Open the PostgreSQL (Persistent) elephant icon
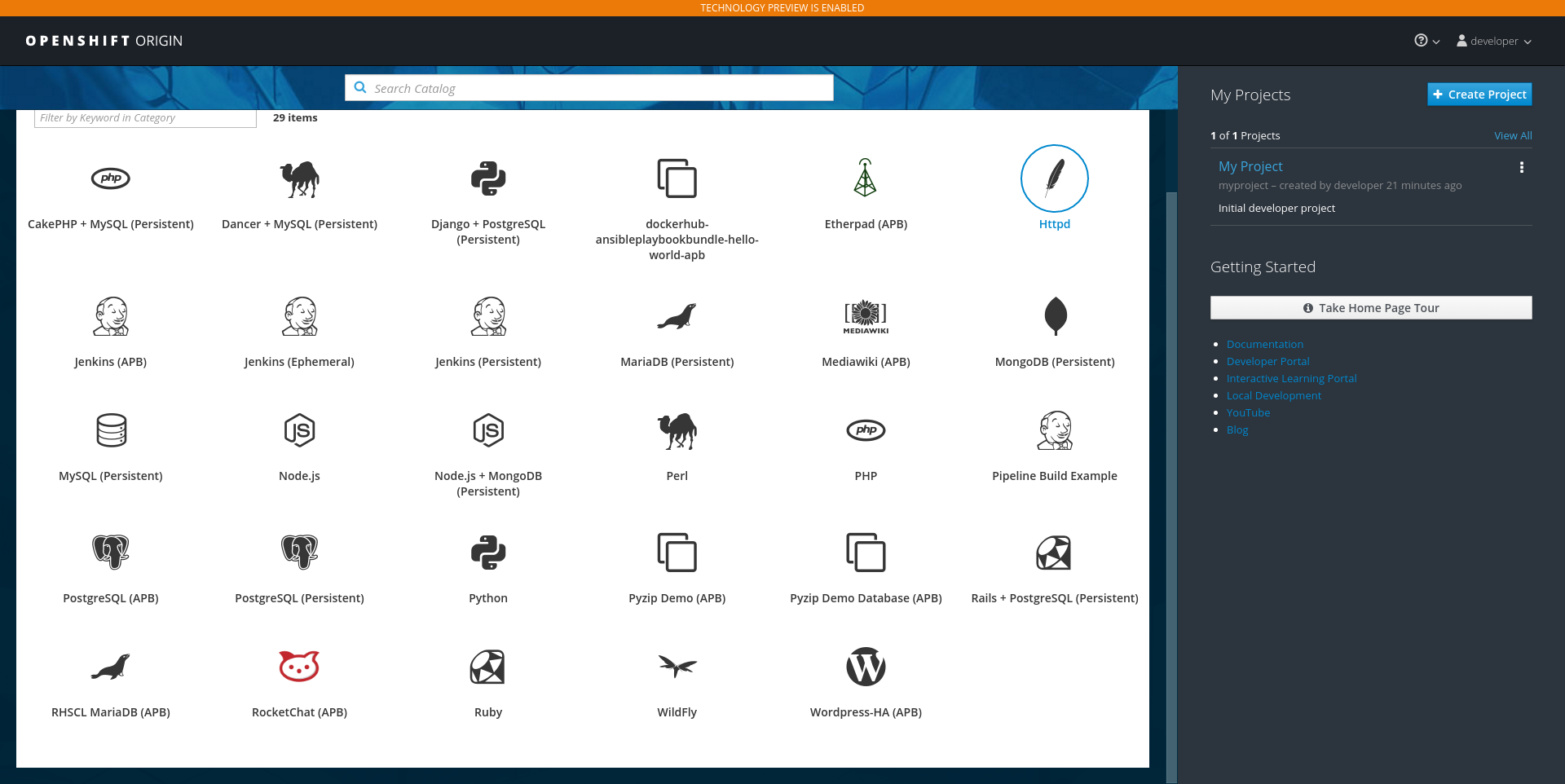The image size is (1565, 784). pos(299,553)
